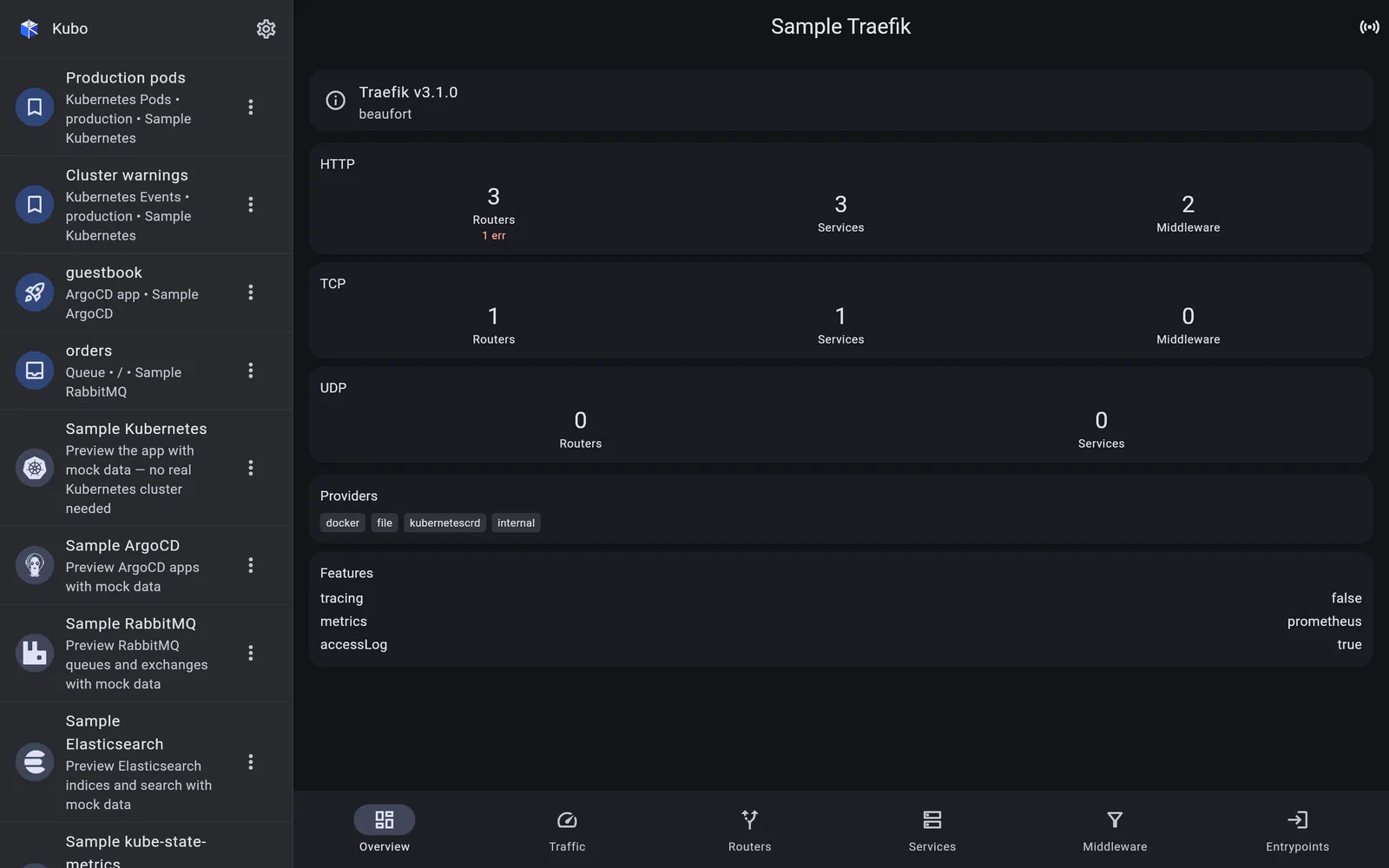Click the Sample Kubernetes helm icon

(x=35, y=468)
